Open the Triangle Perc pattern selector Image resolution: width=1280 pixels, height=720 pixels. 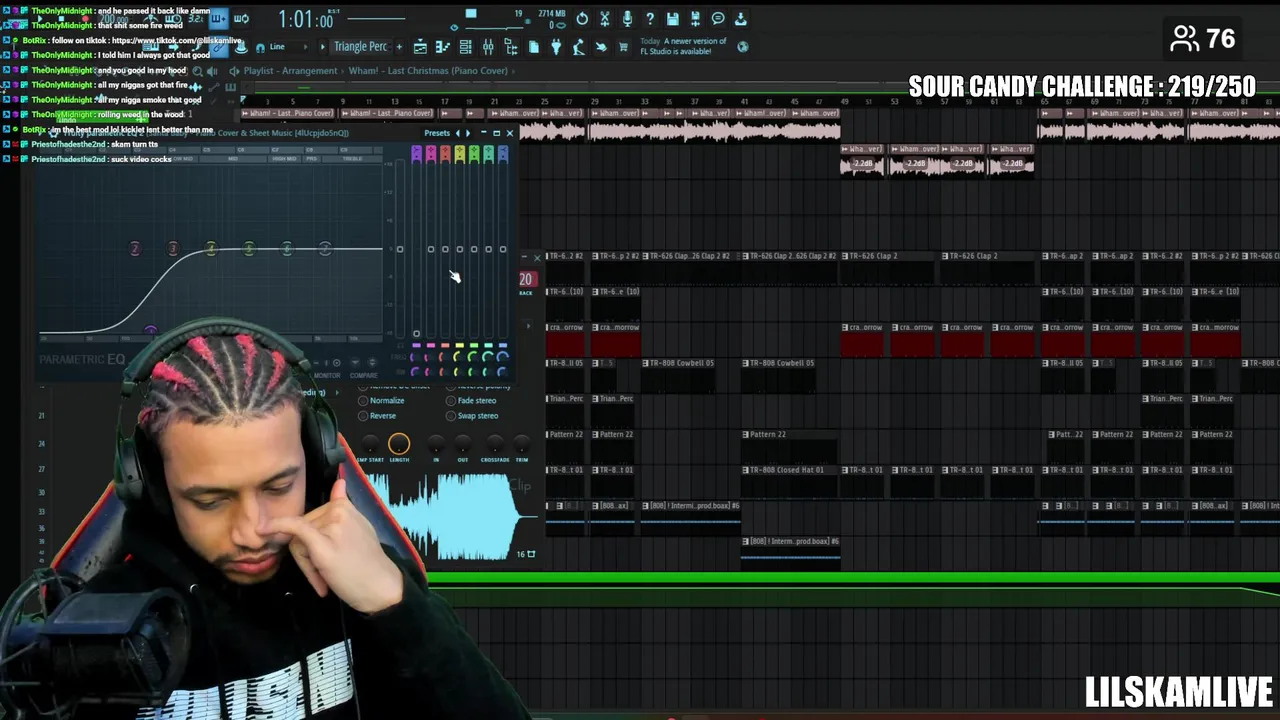click(x=360, y=46)
